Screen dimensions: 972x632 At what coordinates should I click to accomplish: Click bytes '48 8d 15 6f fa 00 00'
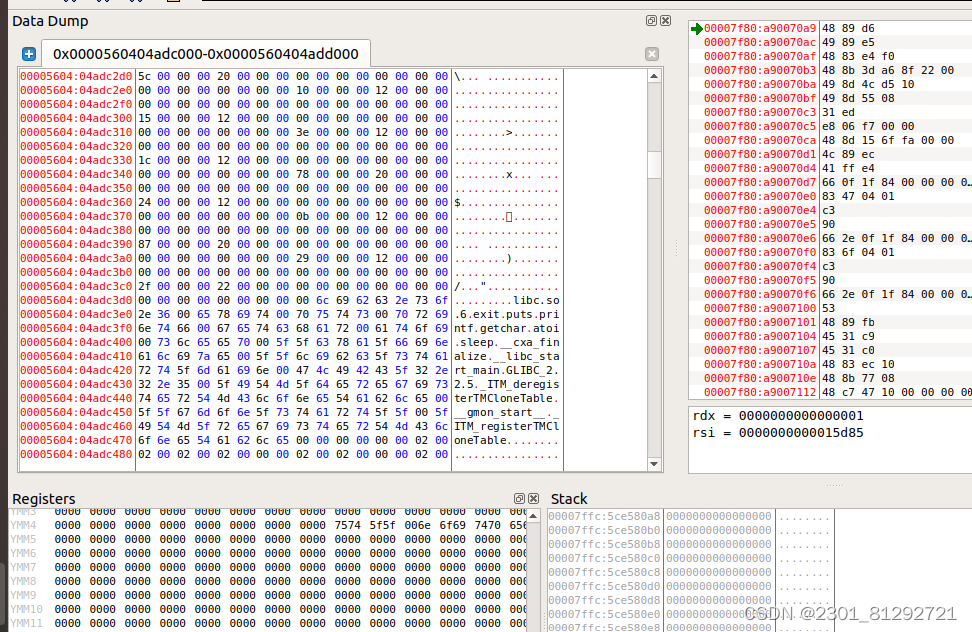click(888, 140)
